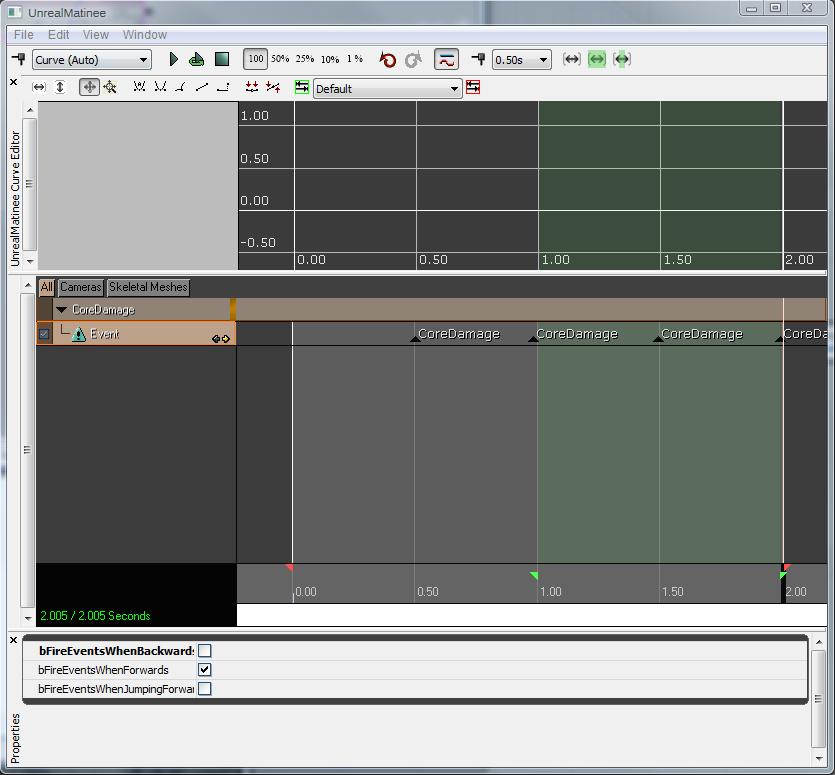The height and width of the screenshot is (775, 835).
Task: Click the track list scrollbar up arrow
Action: pos(28,286)
